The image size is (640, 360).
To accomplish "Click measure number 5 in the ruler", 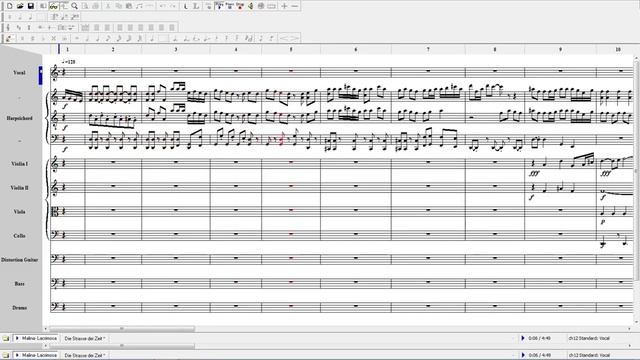I will 291,49.
